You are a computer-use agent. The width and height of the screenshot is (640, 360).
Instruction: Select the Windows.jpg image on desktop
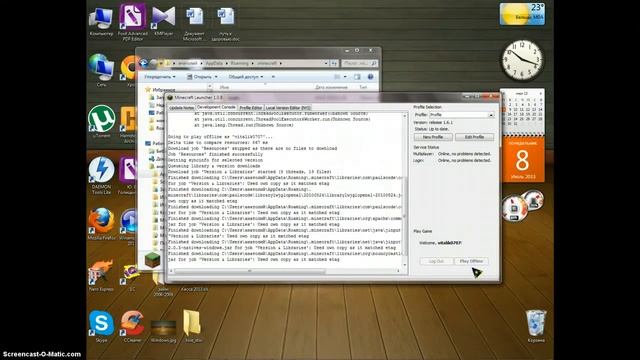coord(163,330)
